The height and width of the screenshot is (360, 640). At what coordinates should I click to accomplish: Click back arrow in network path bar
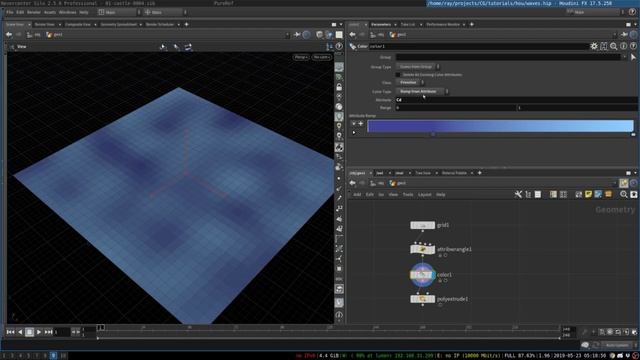(x=352, y=183)
